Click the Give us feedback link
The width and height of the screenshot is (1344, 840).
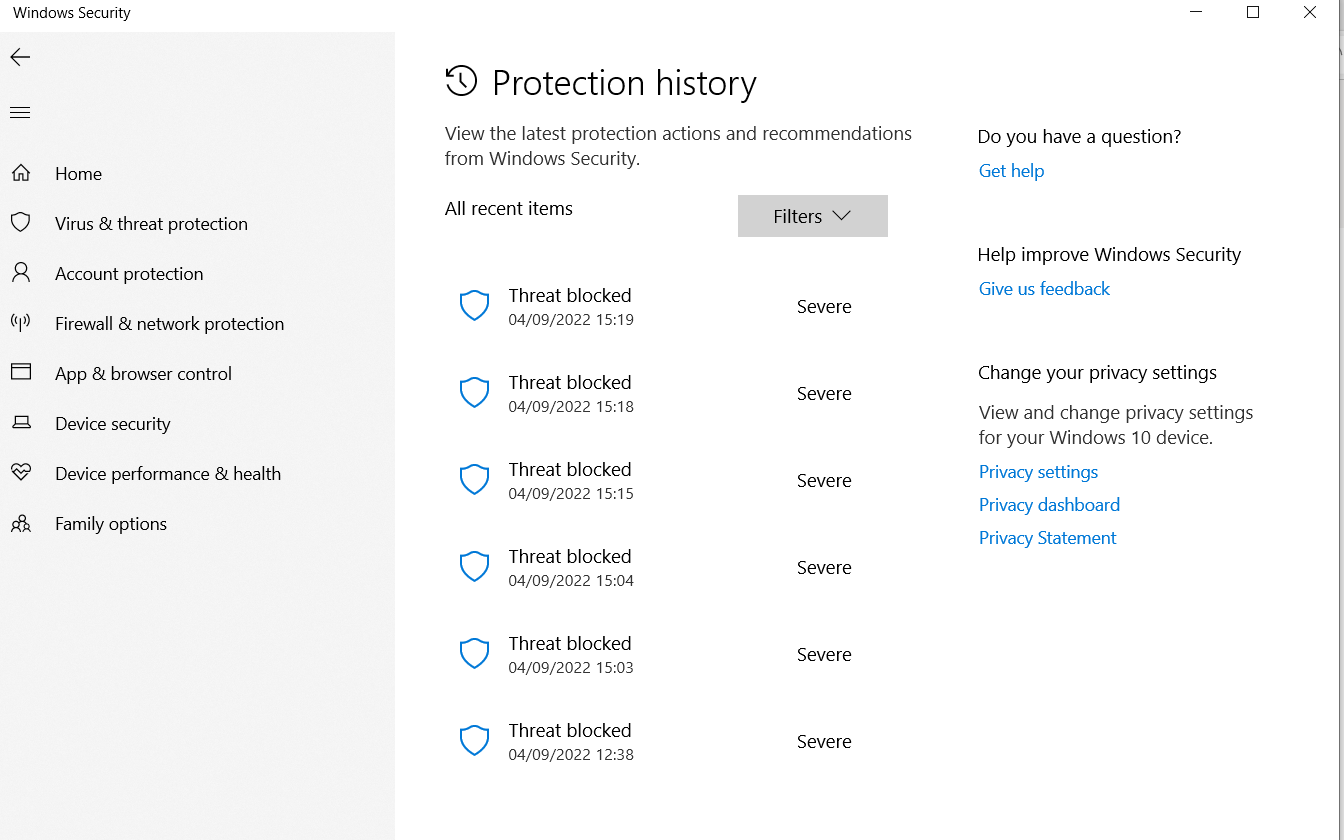[x=1044, y=289]
